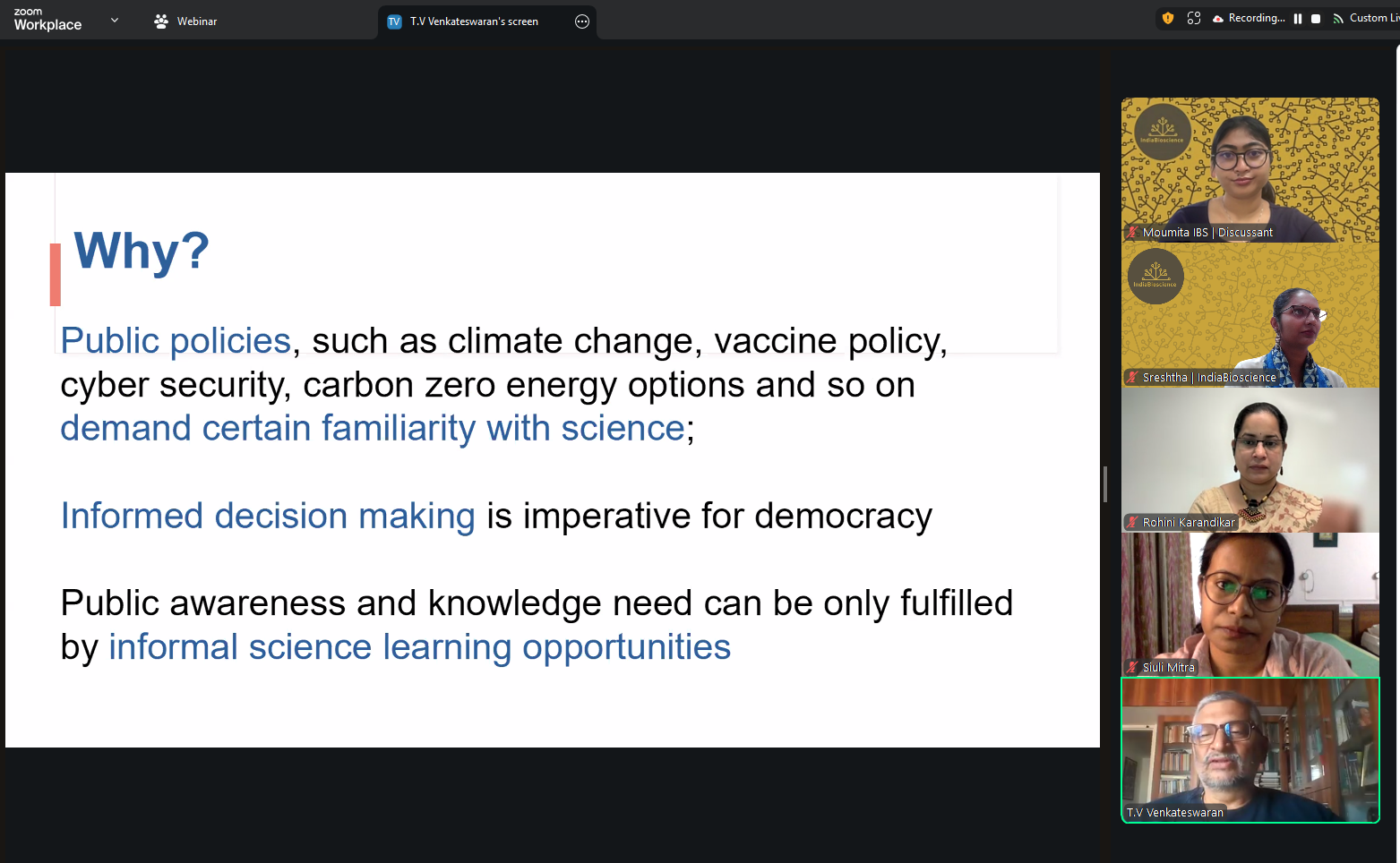Viewport: 1400px width, 863px height.
Task: Click the orange security shield icon
Action: pos(1168,18)
